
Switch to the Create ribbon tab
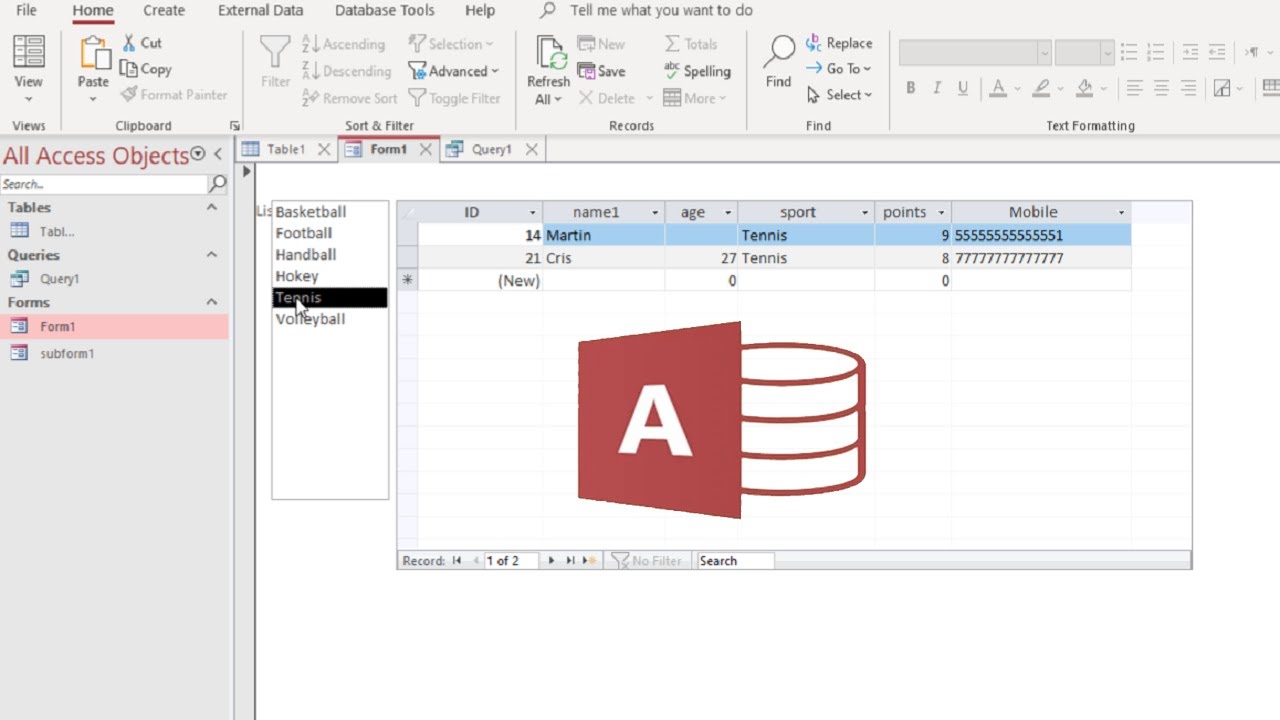[x=163, y=11]
